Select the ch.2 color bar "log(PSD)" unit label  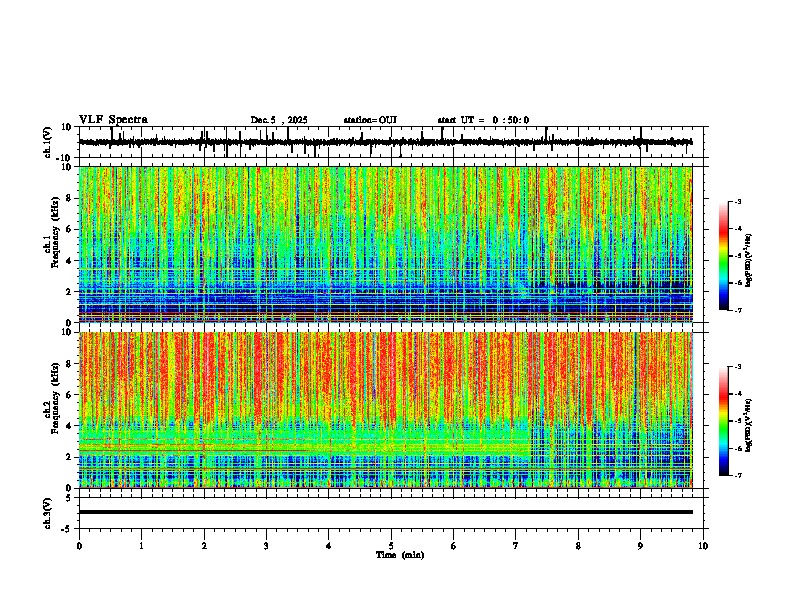pos(748,425)
